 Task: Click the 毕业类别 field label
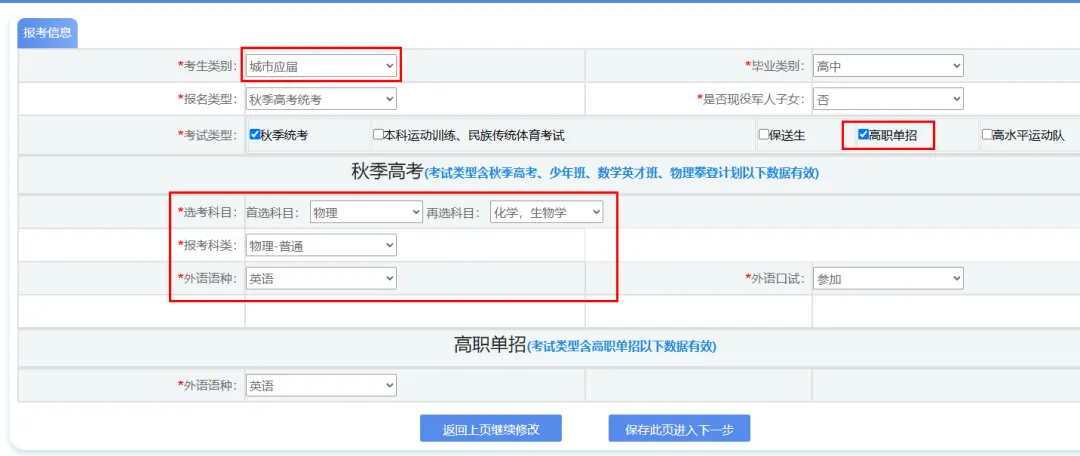(x=775, y=66)
